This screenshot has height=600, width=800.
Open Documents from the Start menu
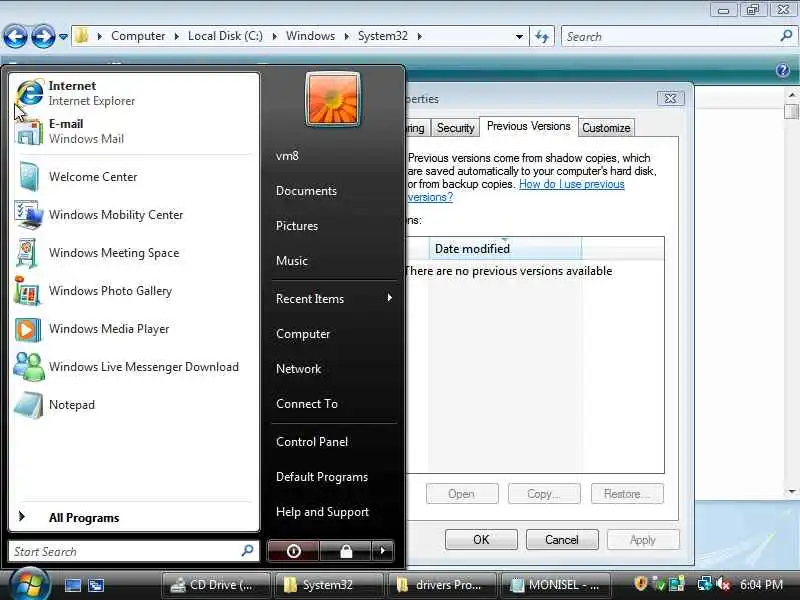coord(306,191)
